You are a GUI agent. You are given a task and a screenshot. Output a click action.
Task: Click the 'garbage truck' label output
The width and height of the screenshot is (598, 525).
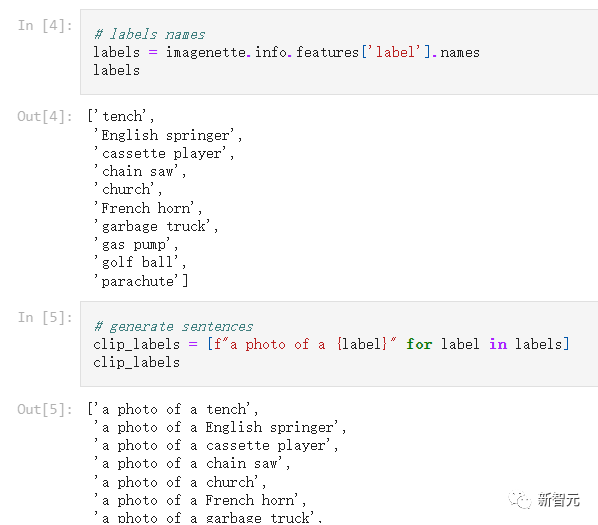point(156,226)
